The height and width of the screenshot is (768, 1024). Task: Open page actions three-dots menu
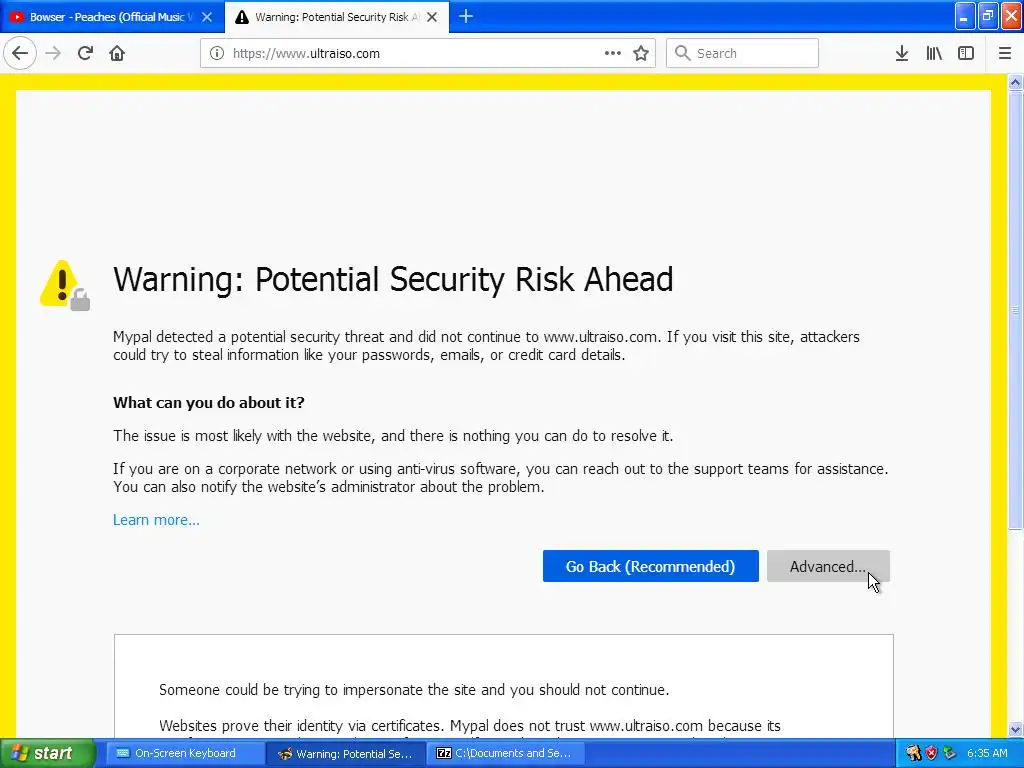[613, 53]
